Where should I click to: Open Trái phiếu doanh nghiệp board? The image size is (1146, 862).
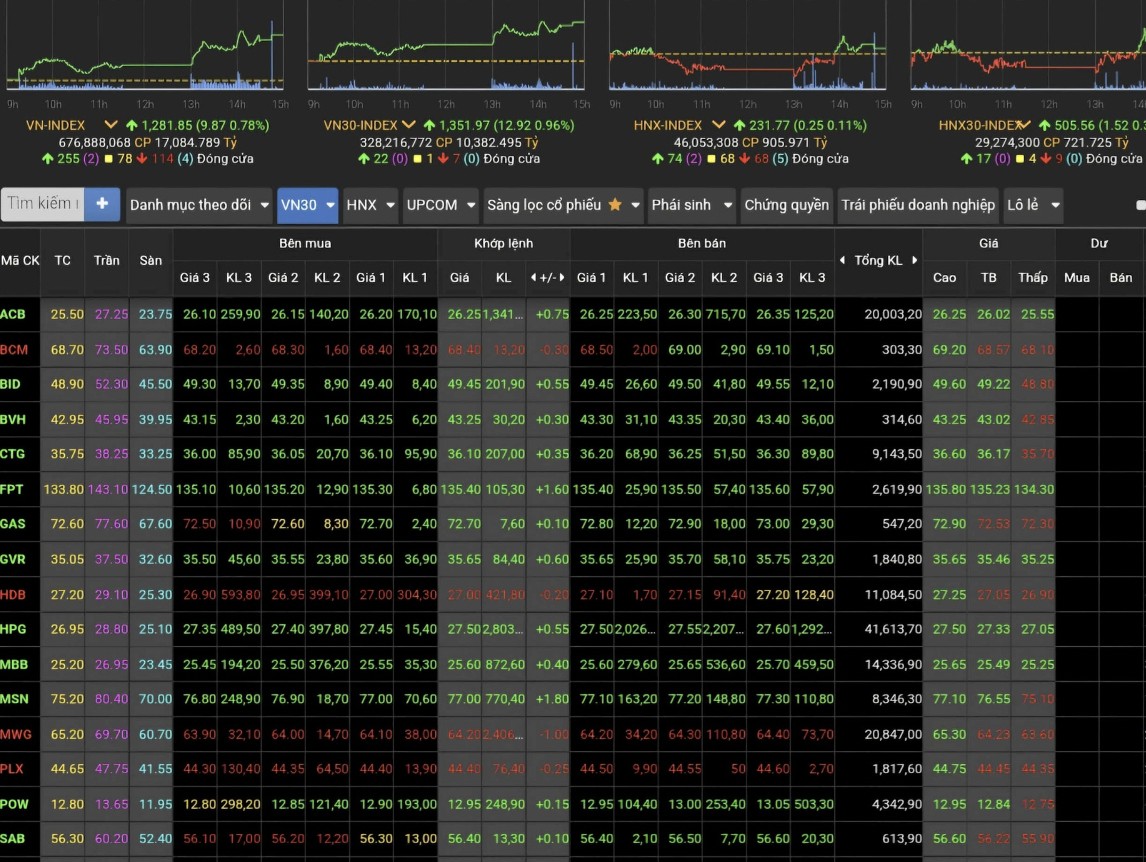click(917, 205)
